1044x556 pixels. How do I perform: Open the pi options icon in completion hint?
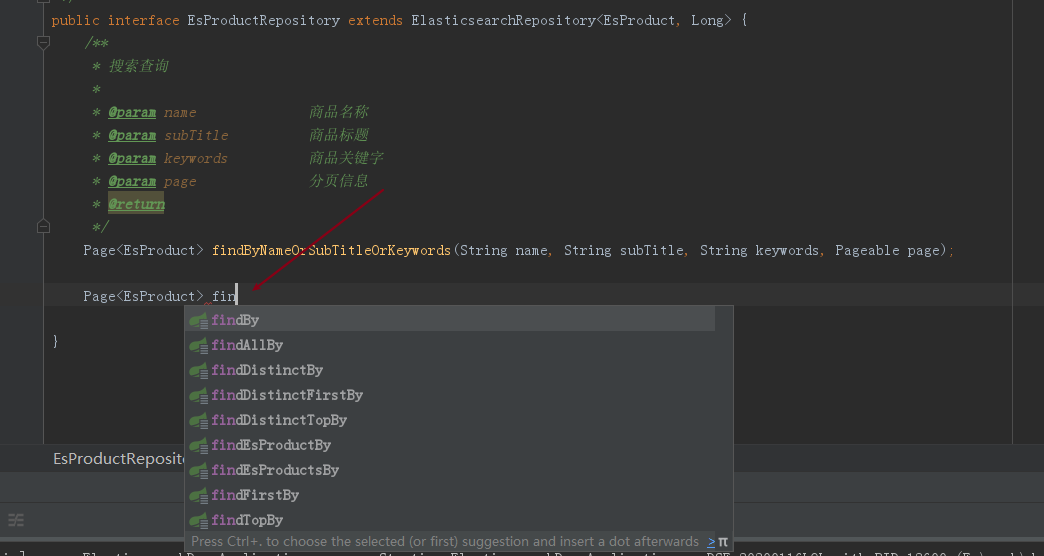[723, 541]
